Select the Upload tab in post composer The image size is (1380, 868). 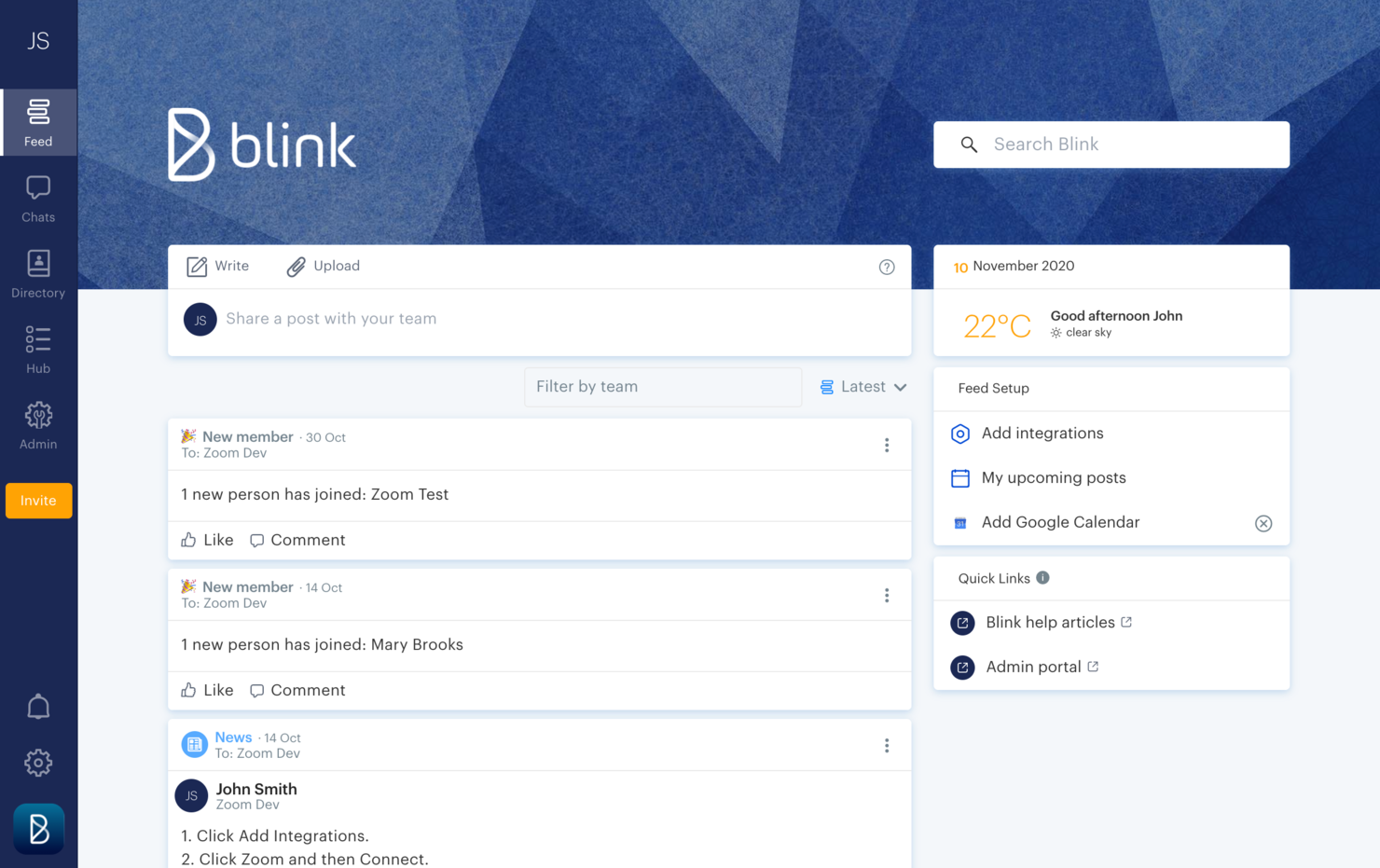click(x=323, y=267)
